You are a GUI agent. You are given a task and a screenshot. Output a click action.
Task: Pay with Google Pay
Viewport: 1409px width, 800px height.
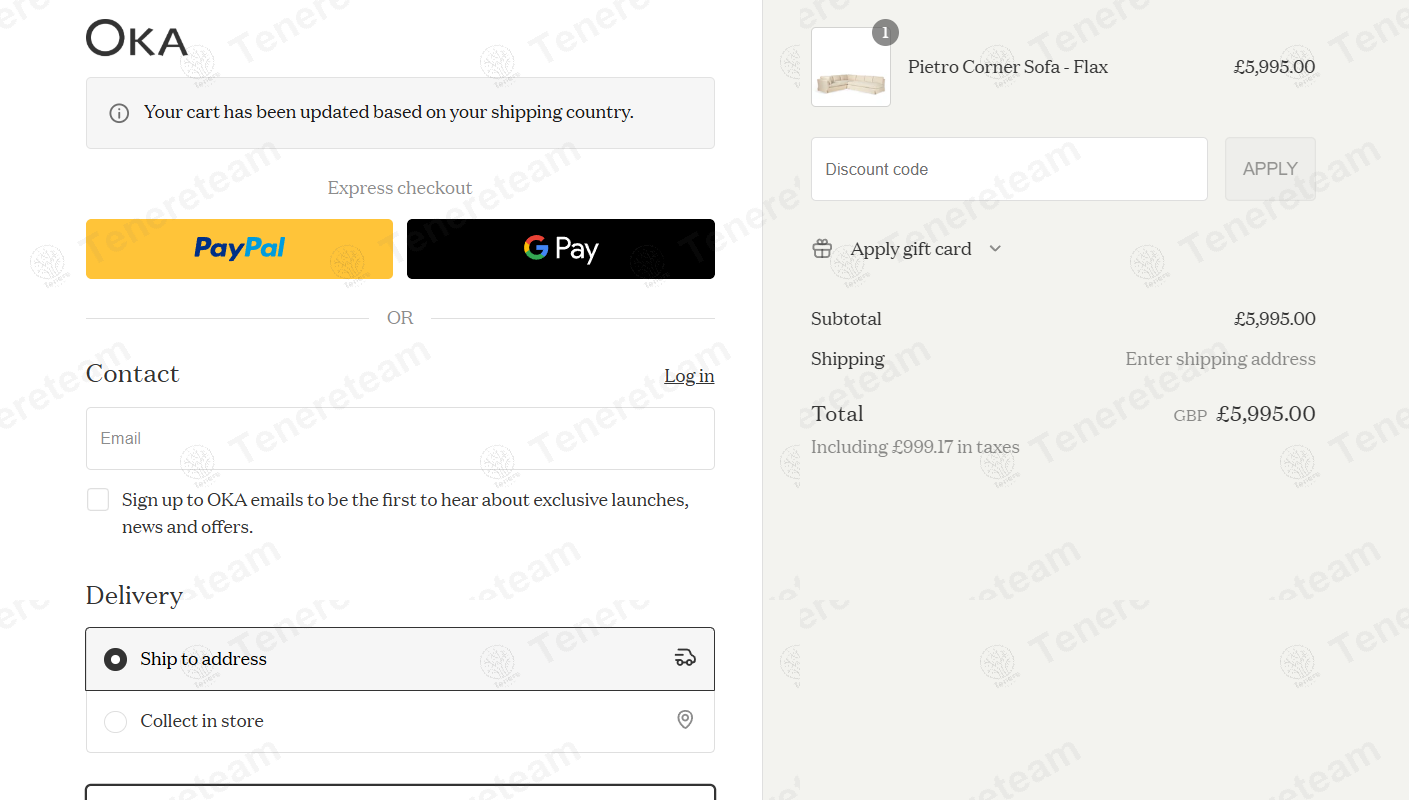point(560,249)
